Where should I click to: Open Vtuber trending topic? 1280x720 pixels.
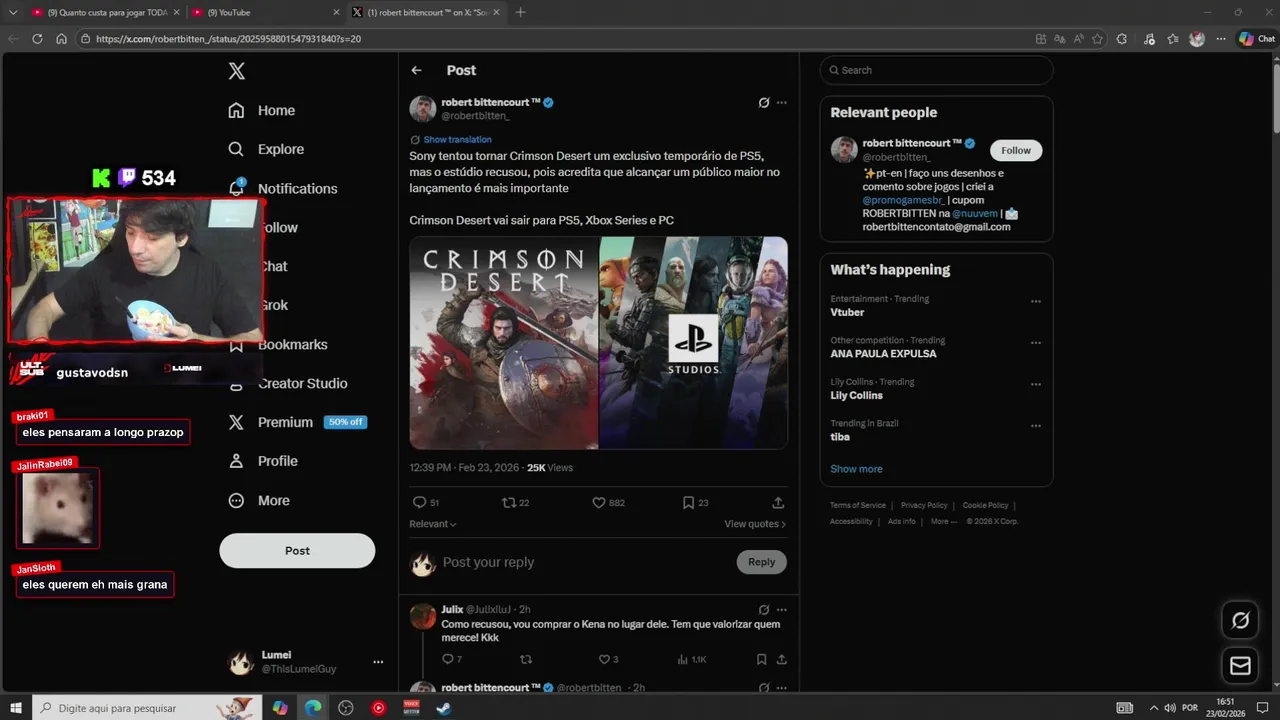[847, 313]
